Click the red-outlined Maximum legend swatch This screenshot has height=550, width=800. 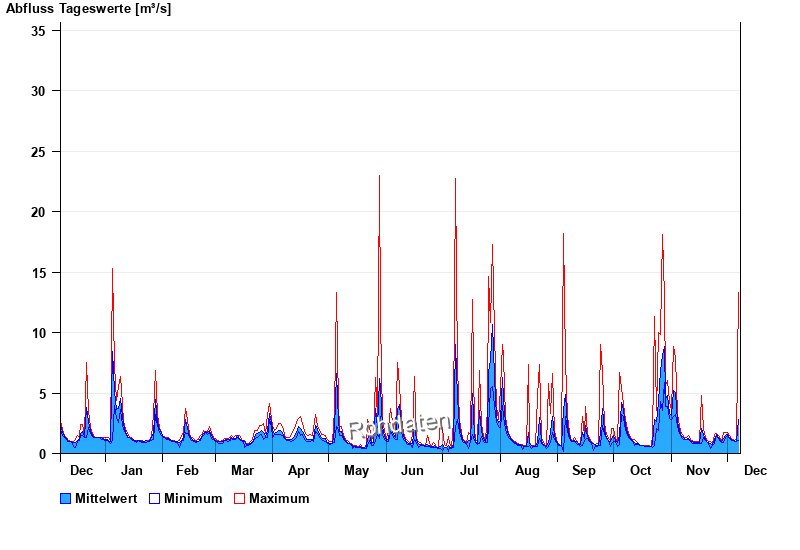(x=239, y=498)
